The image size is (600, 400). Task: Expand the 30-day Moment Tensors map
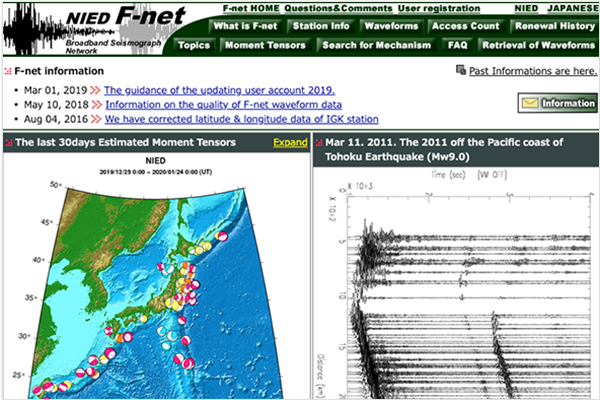(290, 143)
